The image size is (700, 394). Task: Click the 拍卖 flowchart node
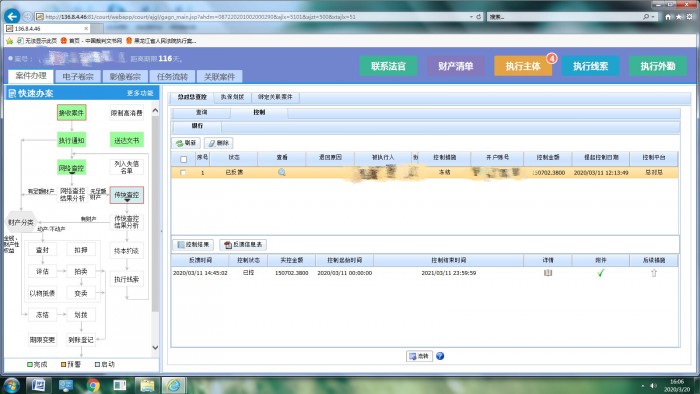(81, 271)
